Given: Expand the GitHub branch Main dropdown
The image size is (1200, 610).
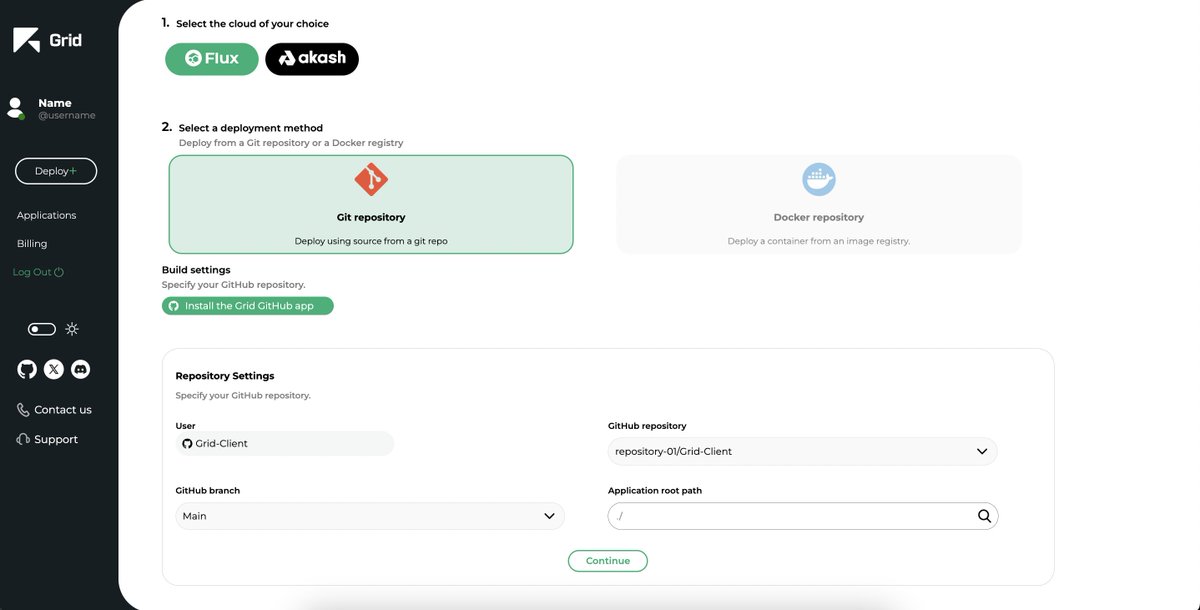Looking at the screenshot, I should (370, 516).
